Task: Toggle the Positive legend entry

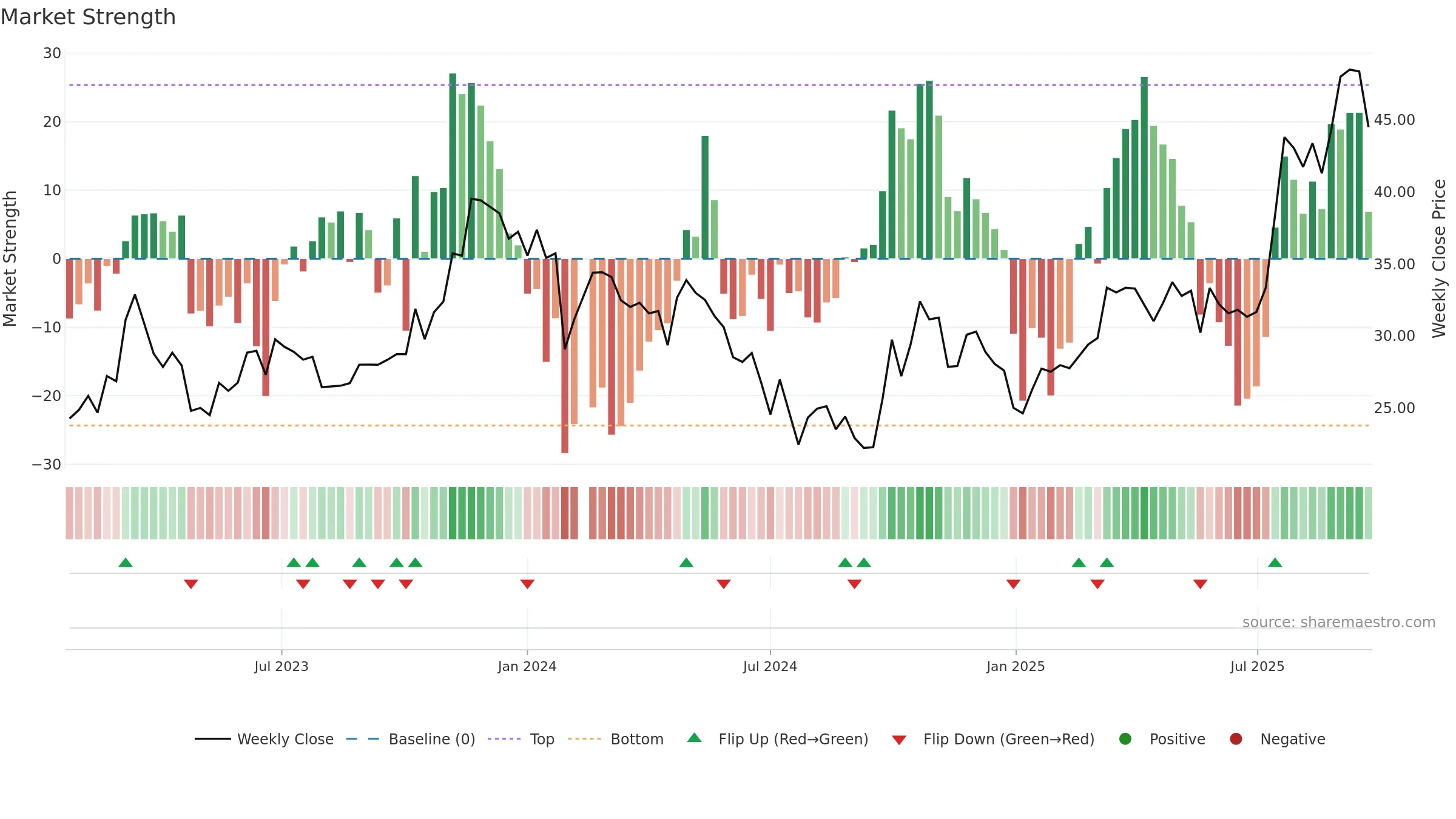Action: click(1162, 739)
